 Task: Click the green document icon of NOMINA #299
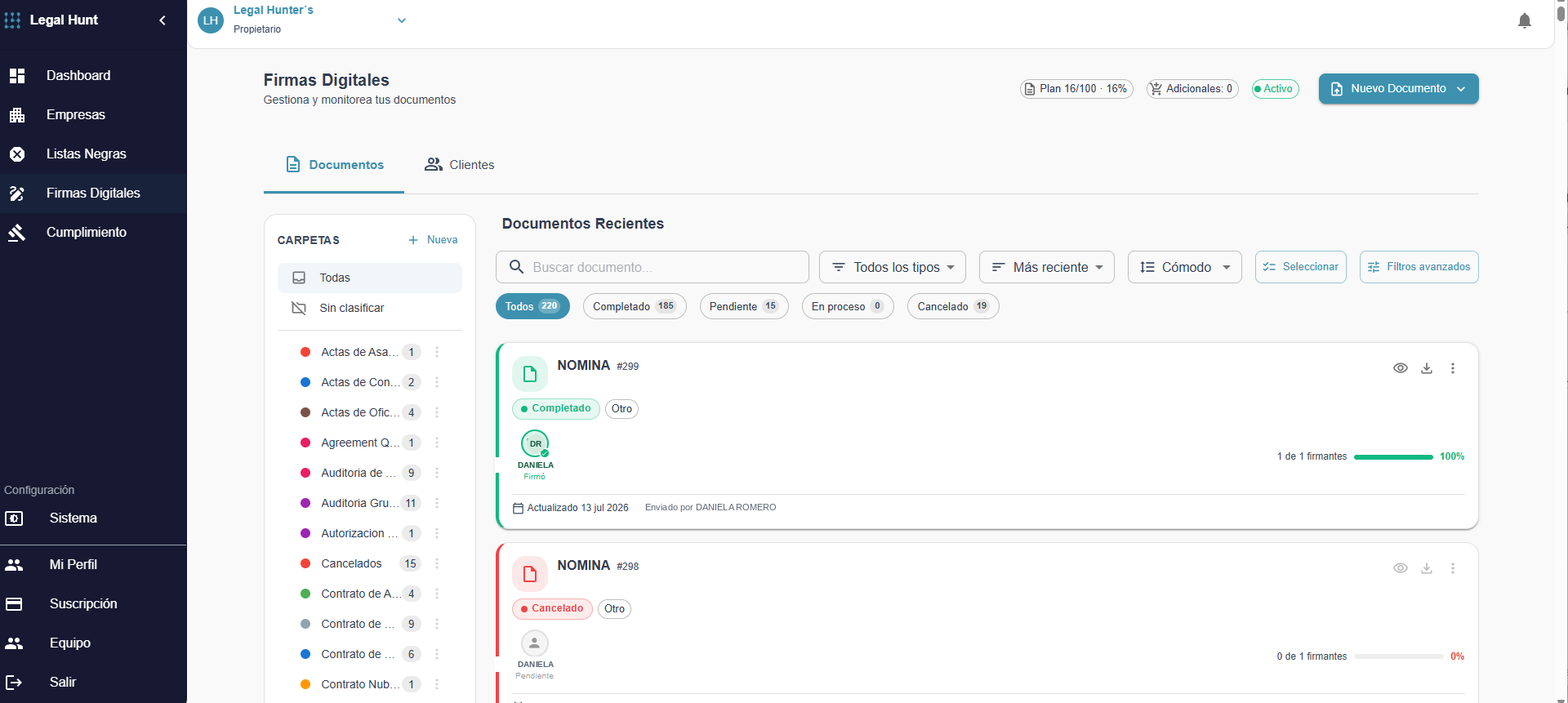pos(529,374)
